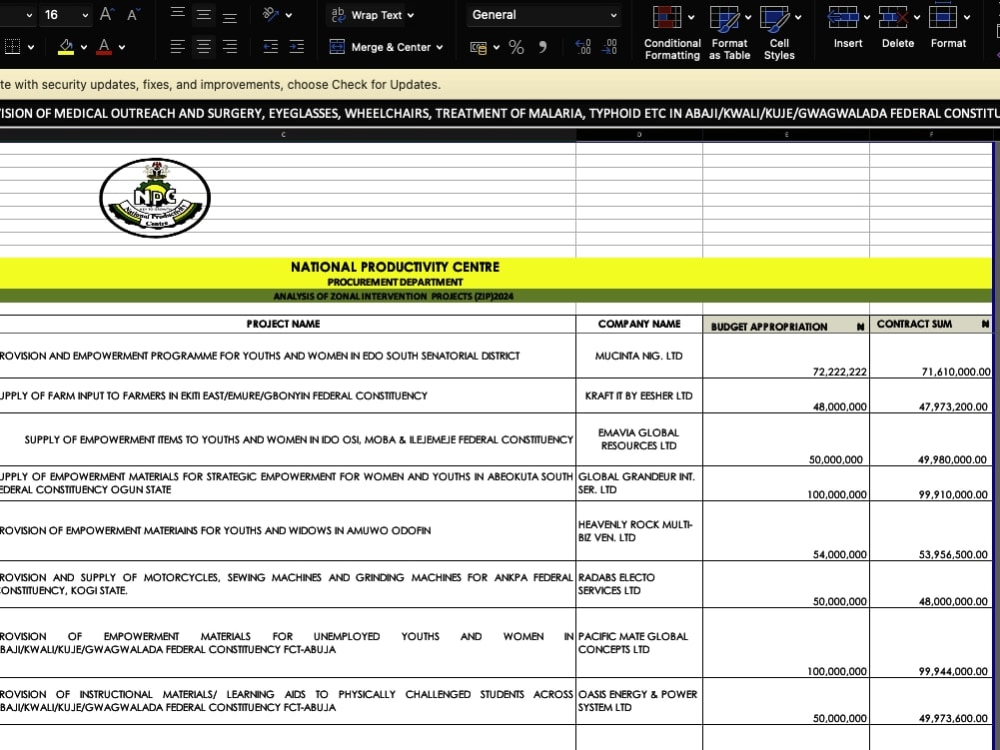Toggle Wrap Text on the cell
Image resolution: width=1000 pixels, height=750 pixels.
[x=366, y=15]
